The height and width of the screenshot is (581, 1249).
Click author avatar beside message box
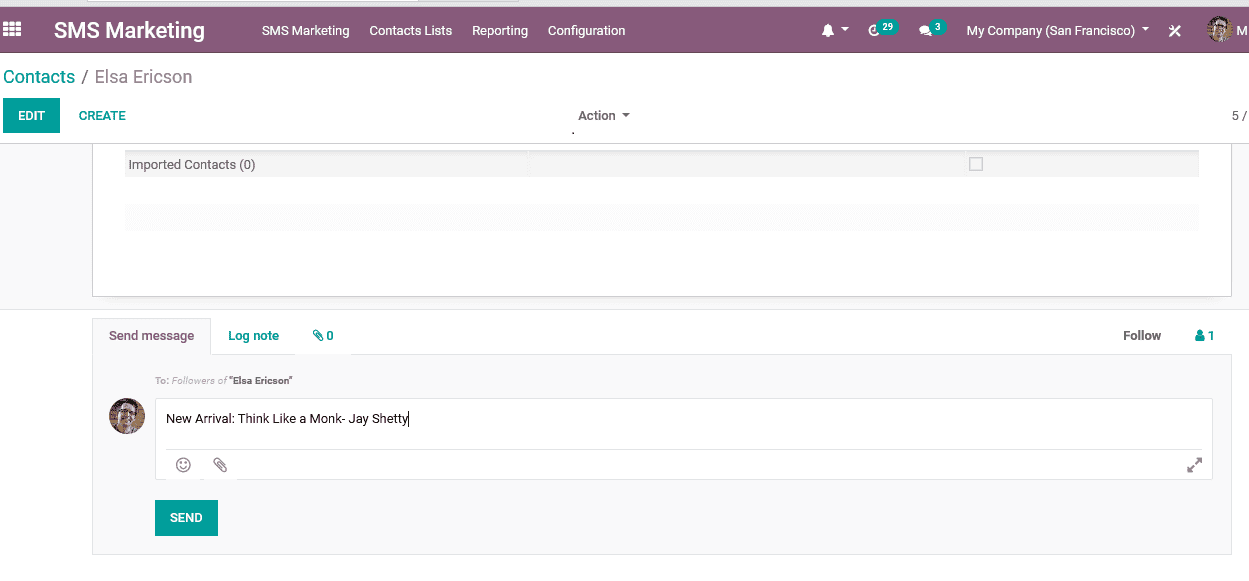tap(127, 416)
